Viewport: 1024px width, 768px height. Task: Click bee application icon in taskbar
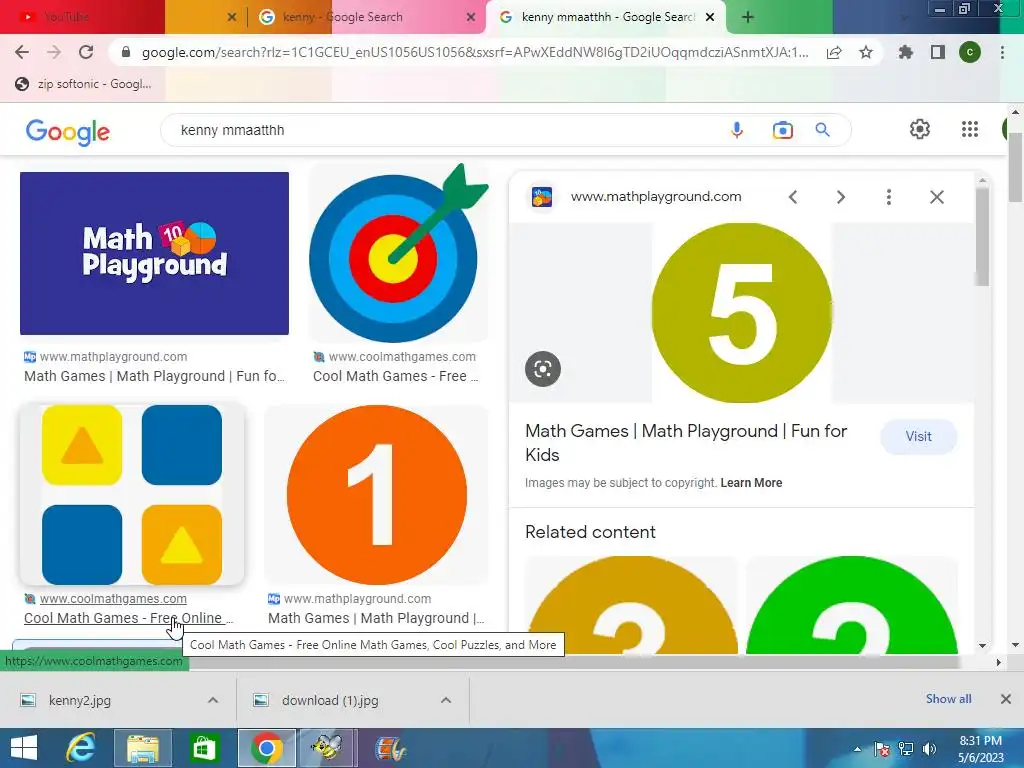(328, 748)
